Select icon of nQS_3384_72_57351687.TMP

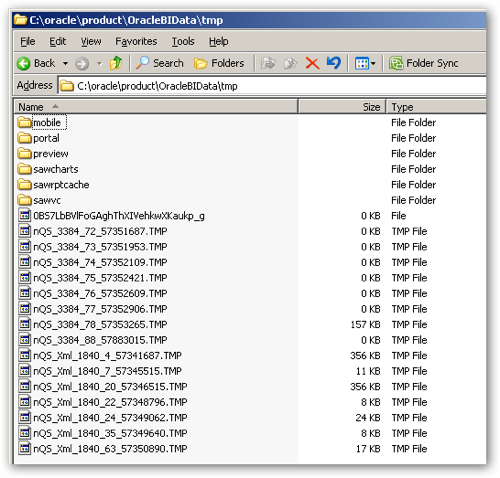(24, 231)
